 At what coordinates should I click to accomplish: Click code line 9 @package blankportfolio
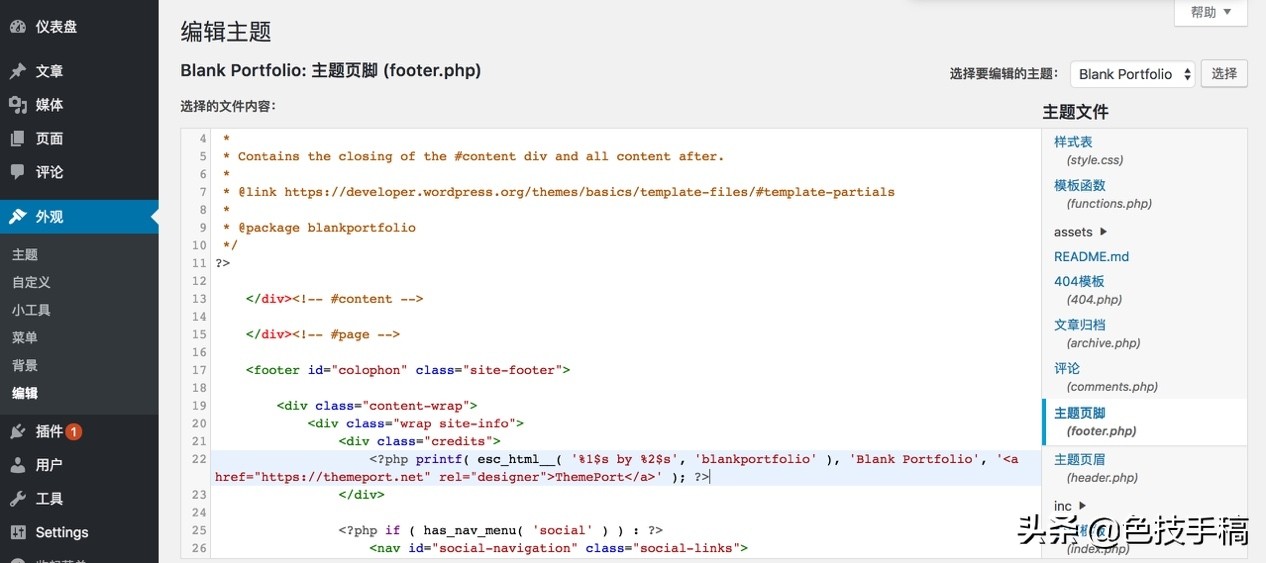click(319, 228)
